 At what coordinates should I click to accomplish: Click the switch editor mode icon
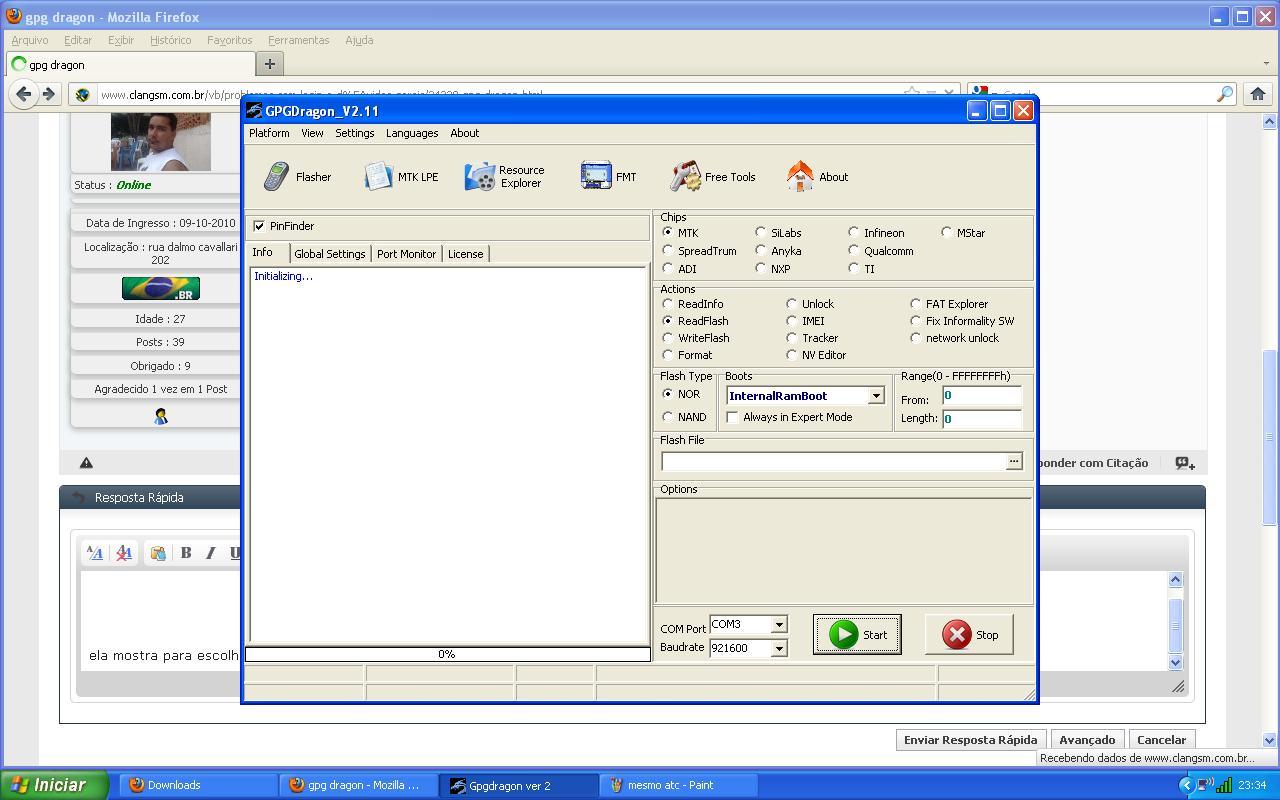(x=95, y=553)
